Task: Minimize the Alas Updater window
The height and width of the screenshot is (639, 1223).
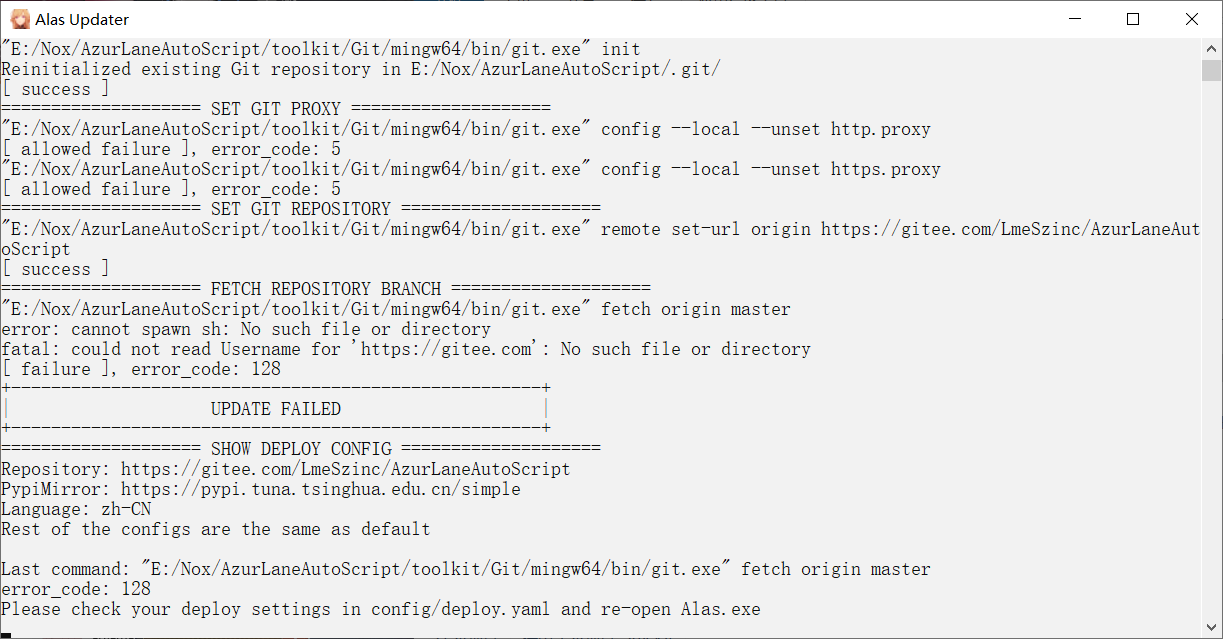Action: pos(1074,18)
